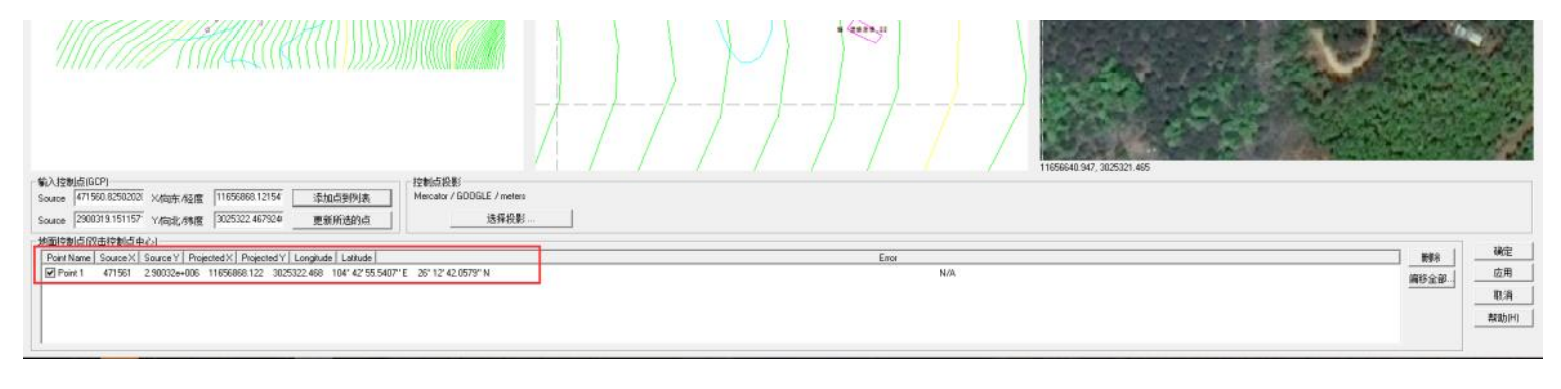1561x389 pixels.
Task: Open help via the 帮助(H) button
Action: (1504, 318)
